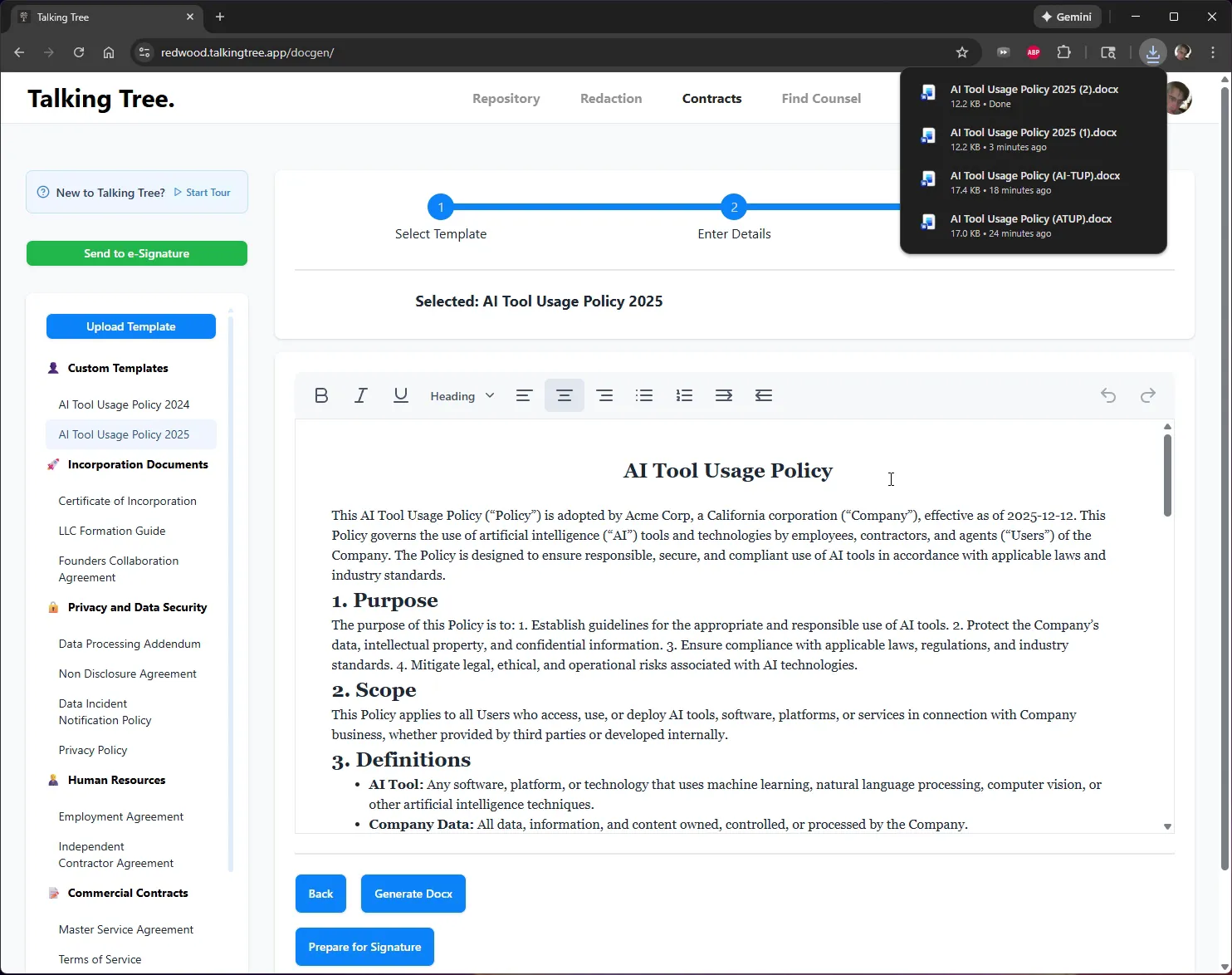This screenshot has width=1232, height=975.
Task: Click the address bar URL field
Action: (x=548, y=52)
